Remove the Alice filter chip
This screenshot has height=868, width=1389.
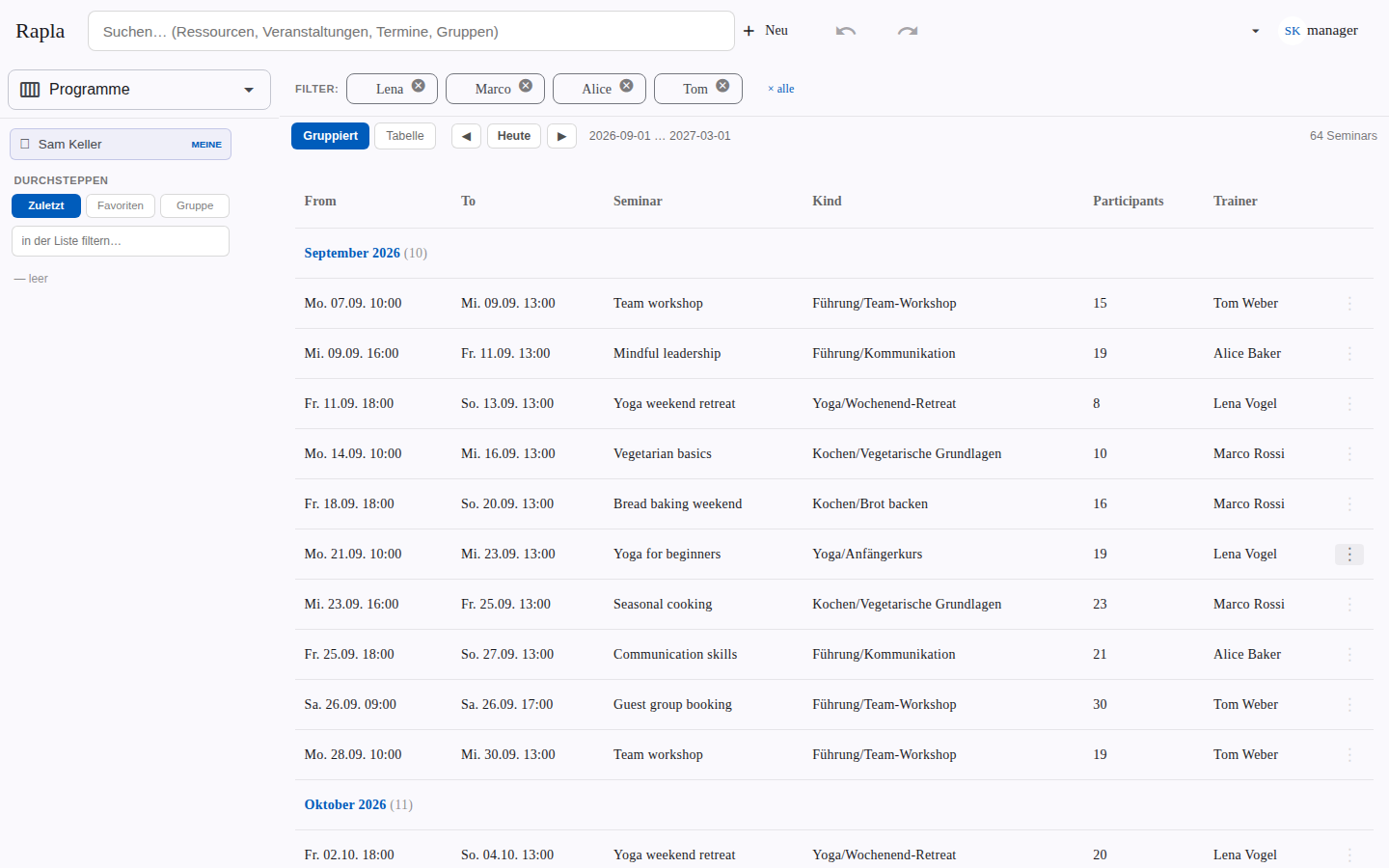point(627,86)
